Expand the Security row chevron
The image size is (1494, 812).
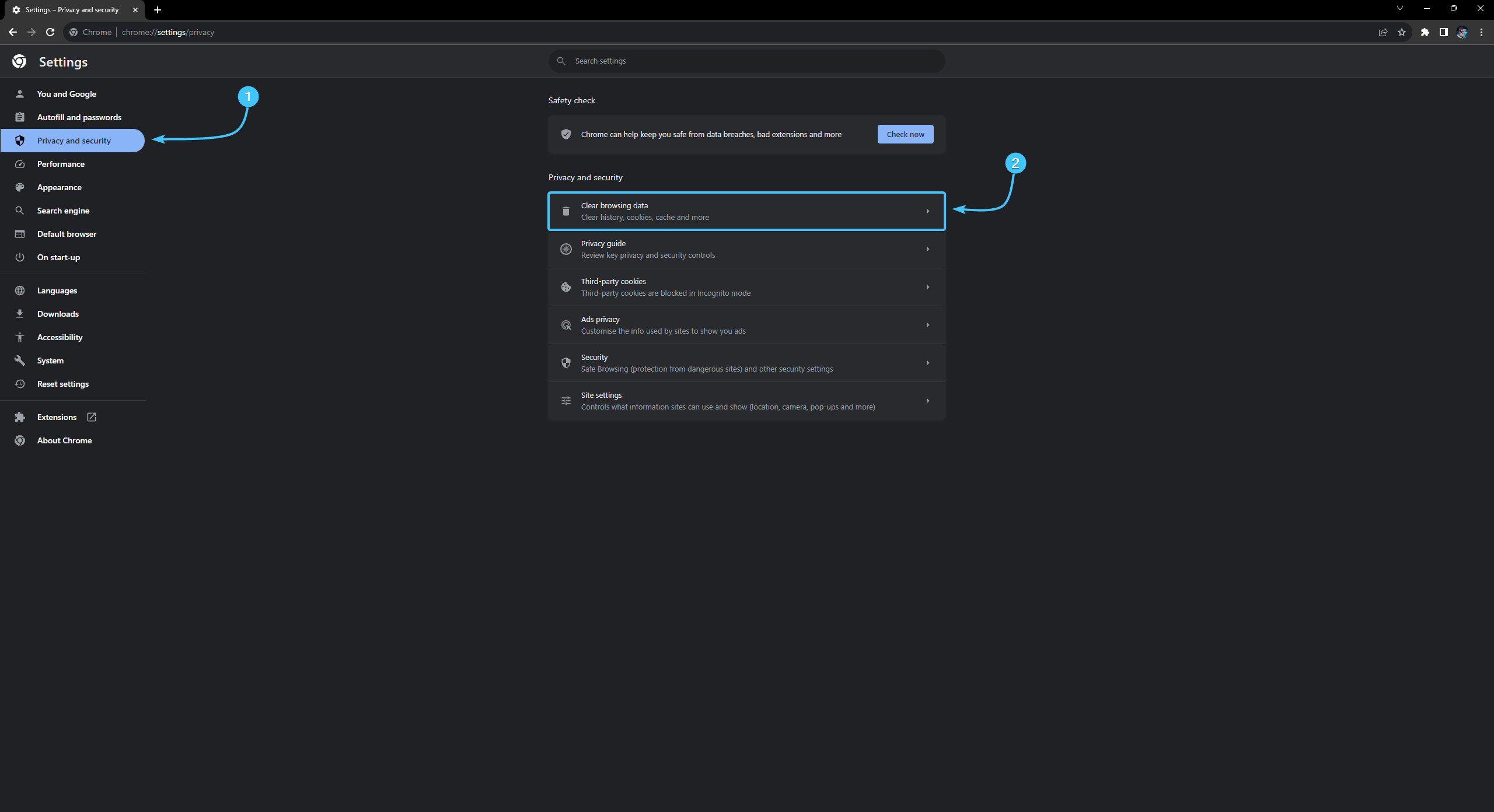[927, 362]
